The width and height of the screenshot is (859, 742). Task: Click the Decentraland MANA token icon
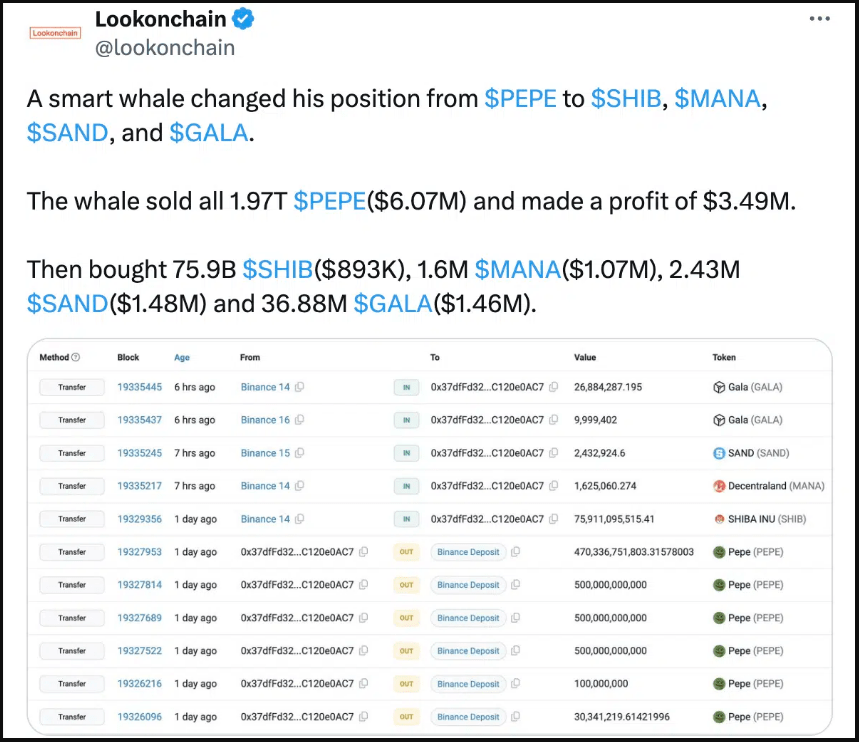coord(718,486)
